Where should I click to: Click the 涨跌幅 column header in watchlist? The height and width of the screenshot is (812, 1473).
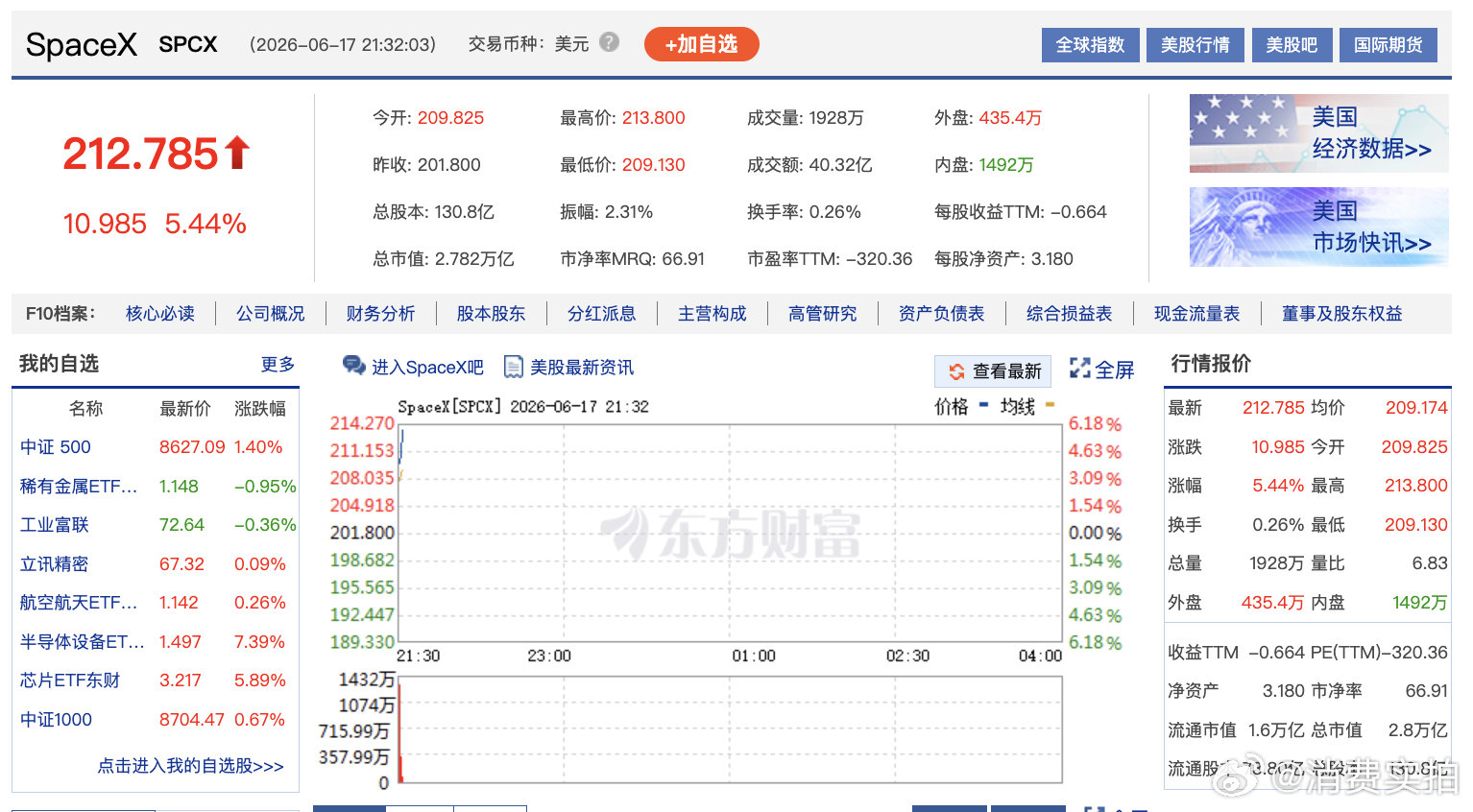click(x=260, y=409)
